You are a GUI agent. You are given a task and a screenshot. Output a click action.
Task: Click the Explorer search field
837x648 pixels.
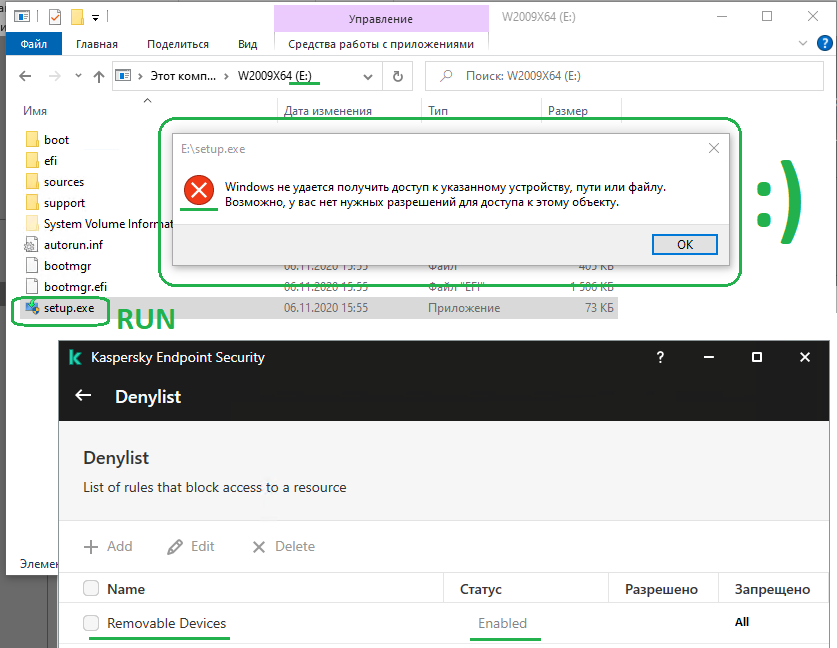pos(624,76)
